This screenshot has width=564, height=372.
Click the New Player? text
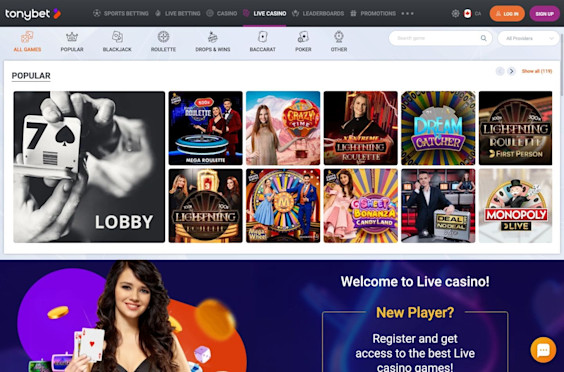click(415, 312)
